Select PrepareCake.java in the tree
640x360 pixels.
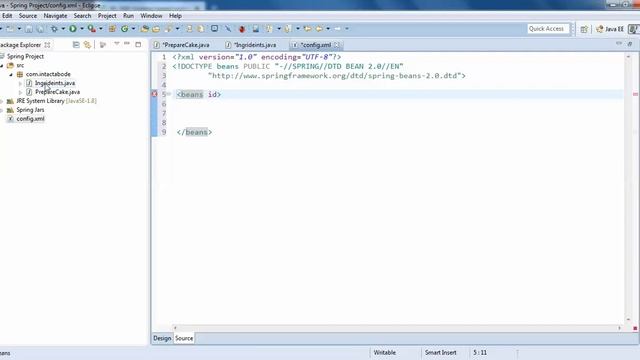[x=57, y=92]
